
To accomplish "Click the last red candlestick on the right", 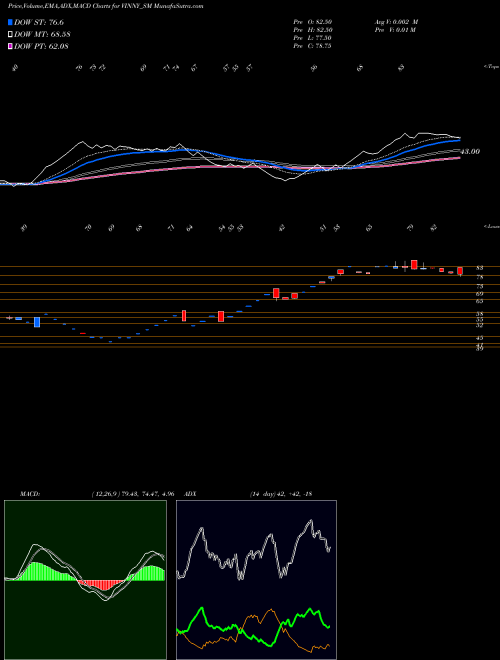I will [x=460, y=271].
